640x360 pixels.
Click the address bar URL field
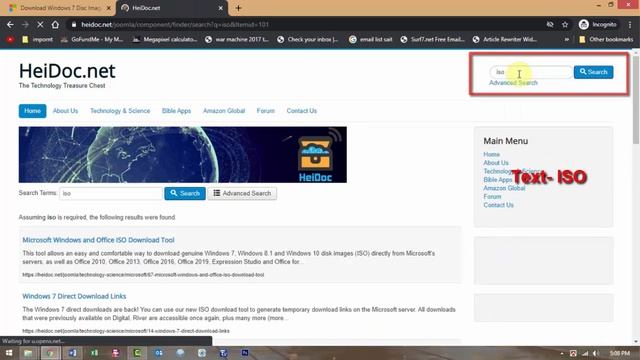click(306, 24)
